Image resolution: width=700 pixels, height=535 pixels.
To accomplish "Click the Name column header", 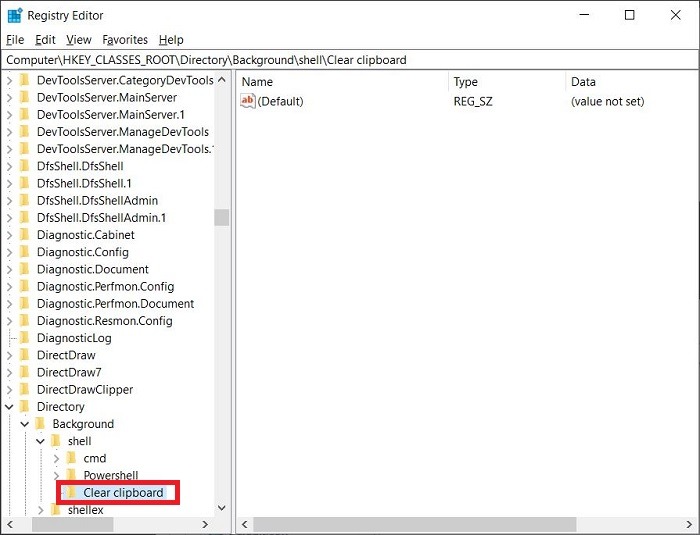I will (343, 82).
